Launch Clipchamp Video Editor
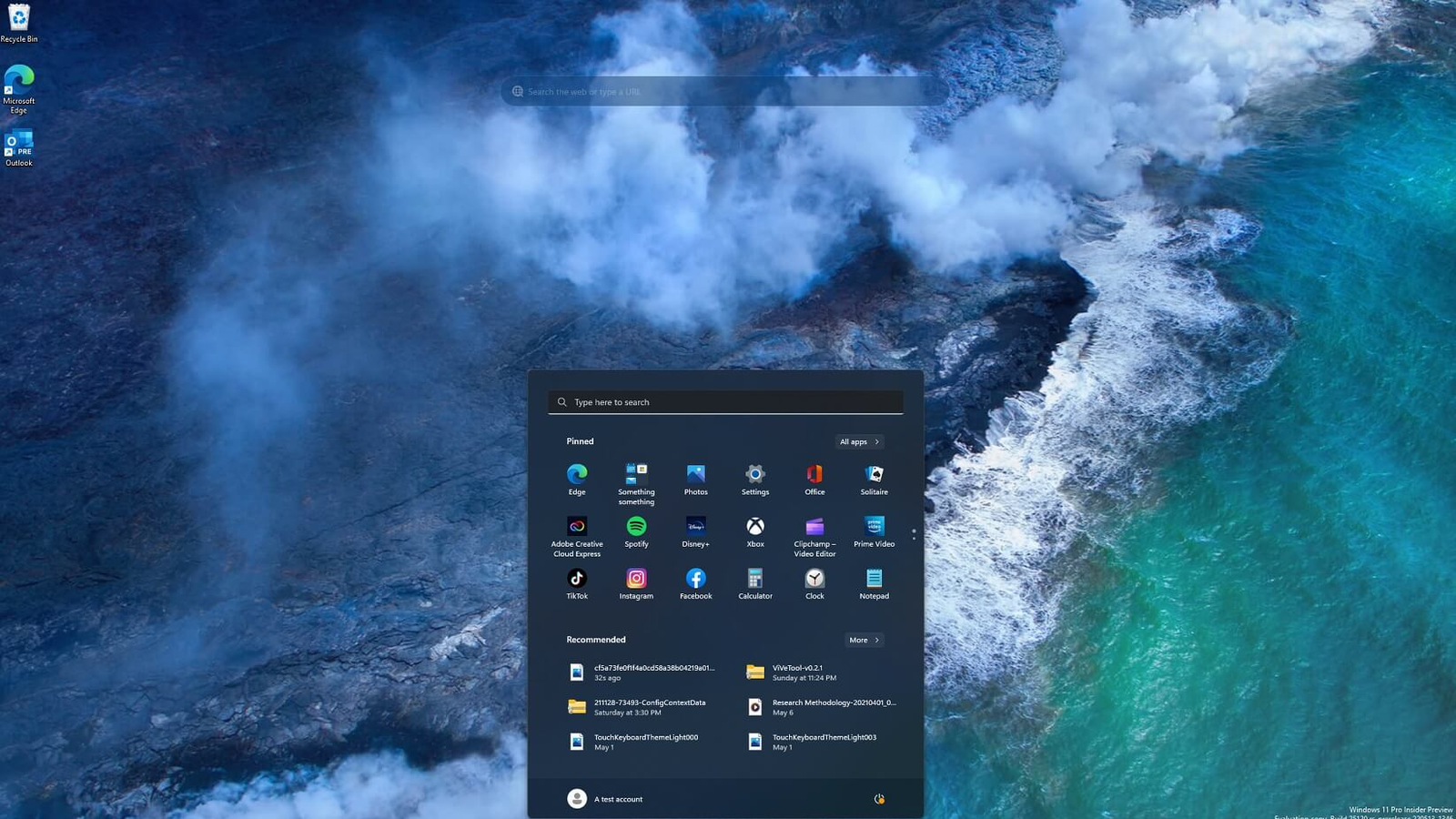The height and width of the screenshot is (819, 1456). click(814, 536)
